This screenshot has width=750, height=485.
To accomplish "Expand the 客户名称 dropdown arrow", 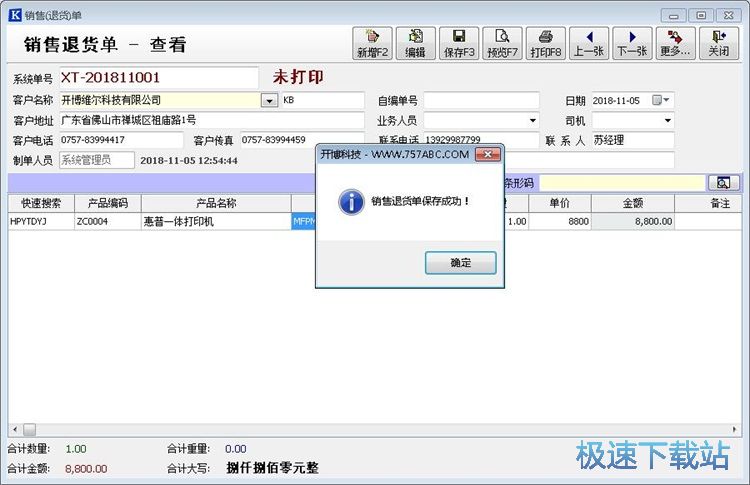I will [x=269, y=100].
